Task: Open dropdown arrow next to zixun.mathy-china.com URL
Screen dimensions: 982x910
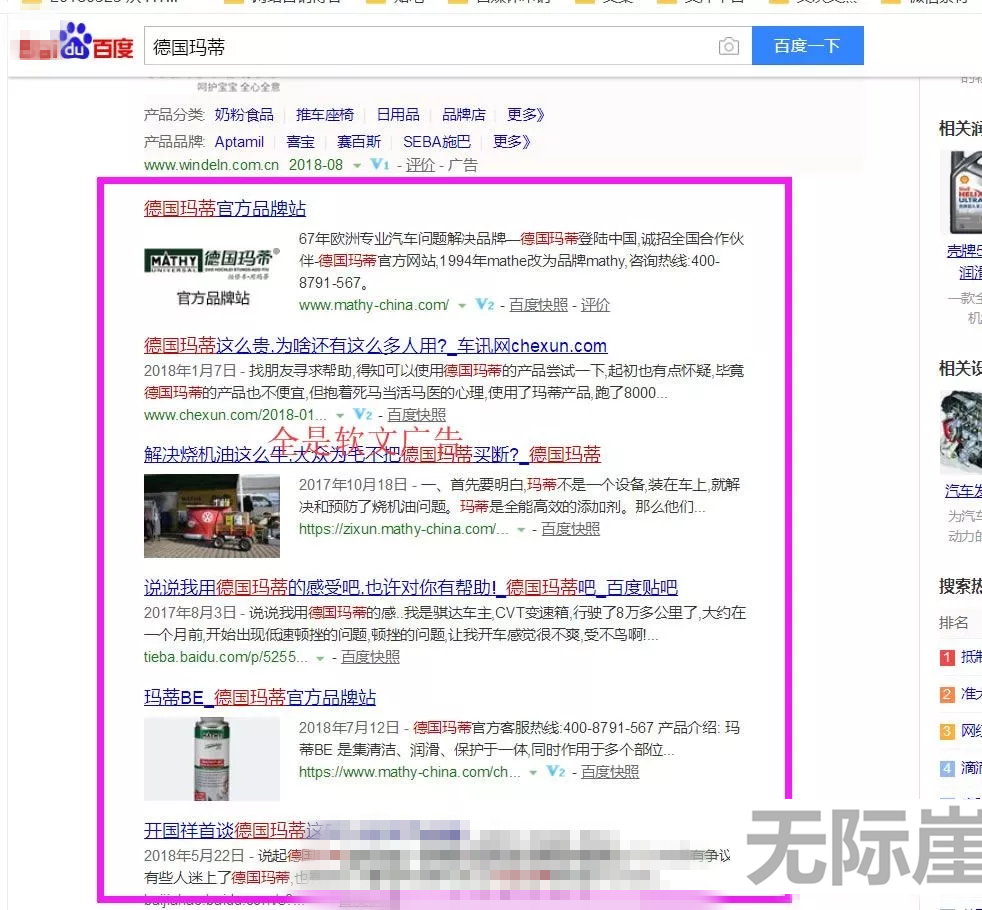Action: (520, 530)
